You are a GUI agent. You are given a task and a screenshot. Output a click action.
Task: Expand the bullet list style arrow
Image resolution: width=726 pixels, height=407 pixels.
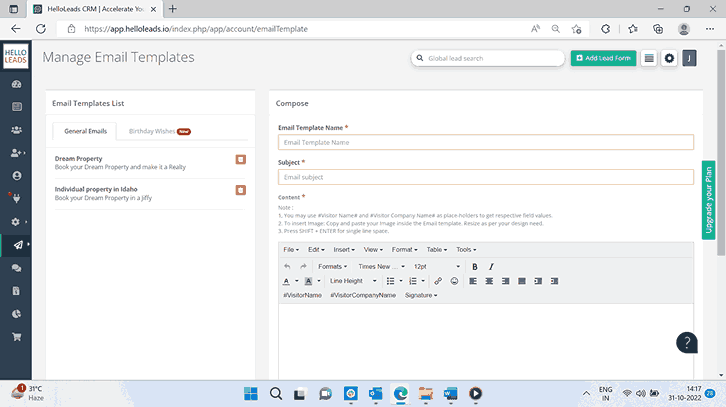coord(401,281)
